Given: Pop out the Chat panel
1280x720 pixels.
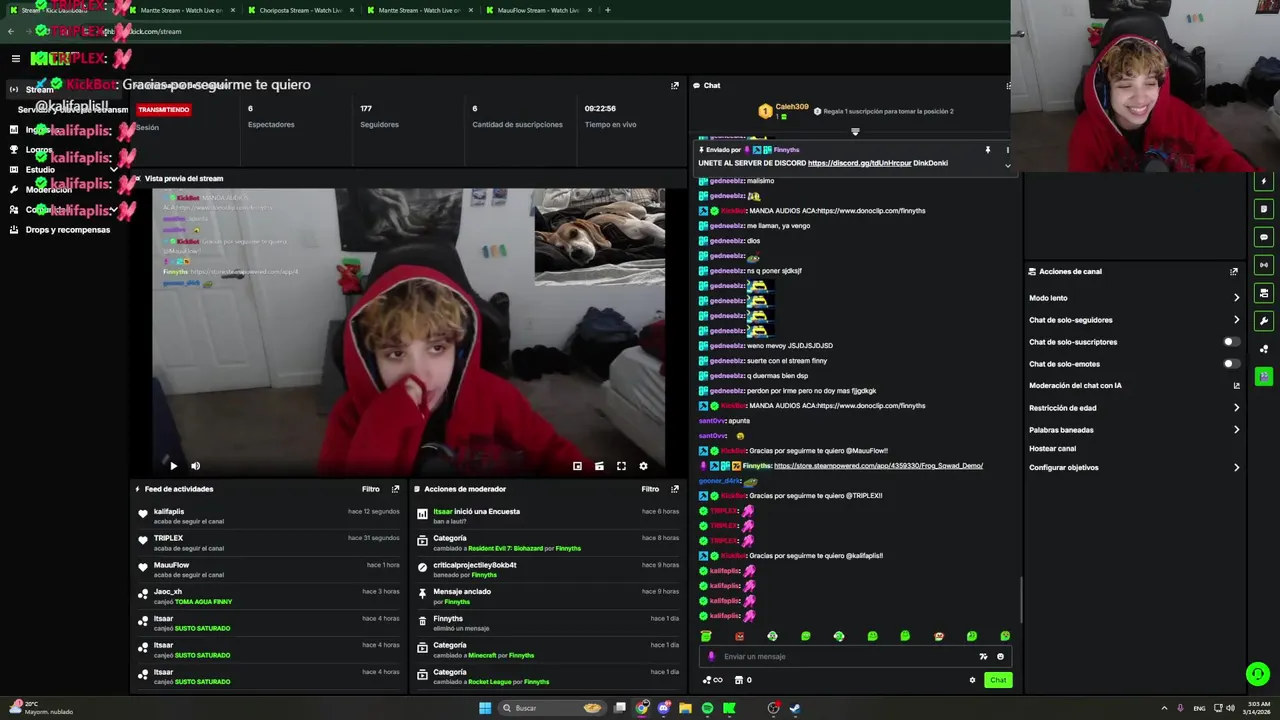Looking at the screenshot, I should coord(1007,86).
